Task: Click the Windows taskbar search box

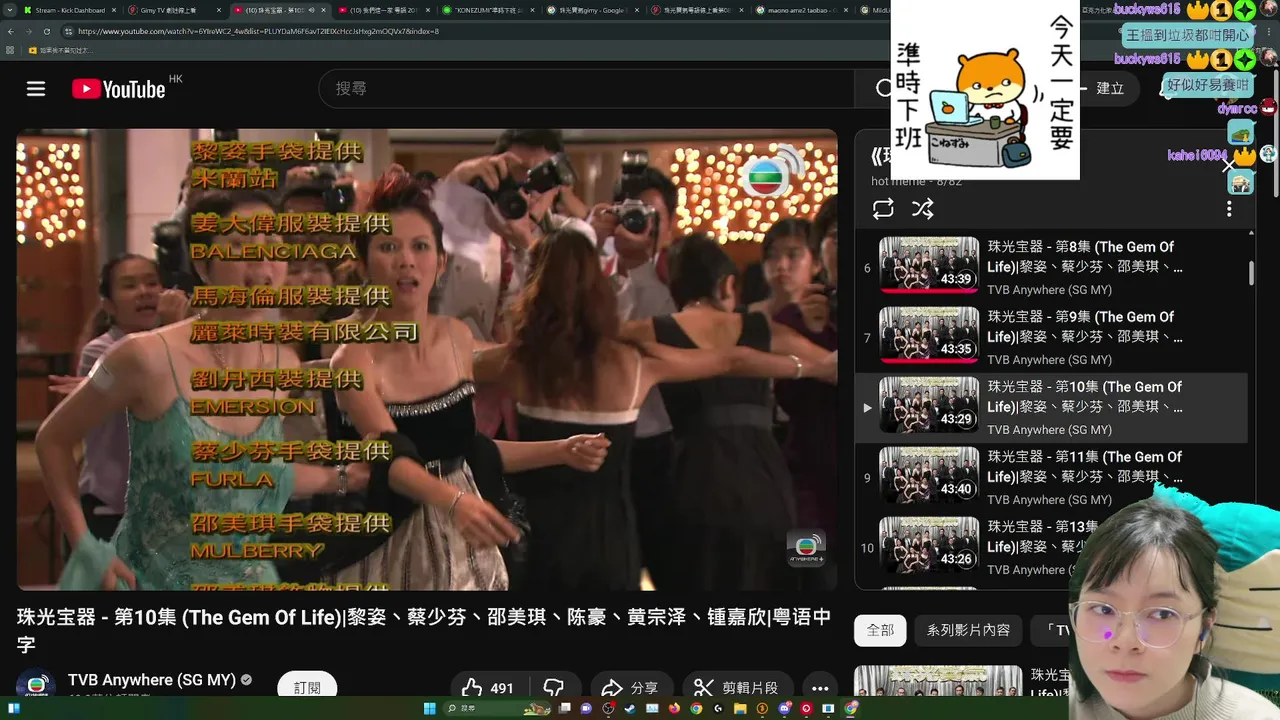Action: click(496, 708)
